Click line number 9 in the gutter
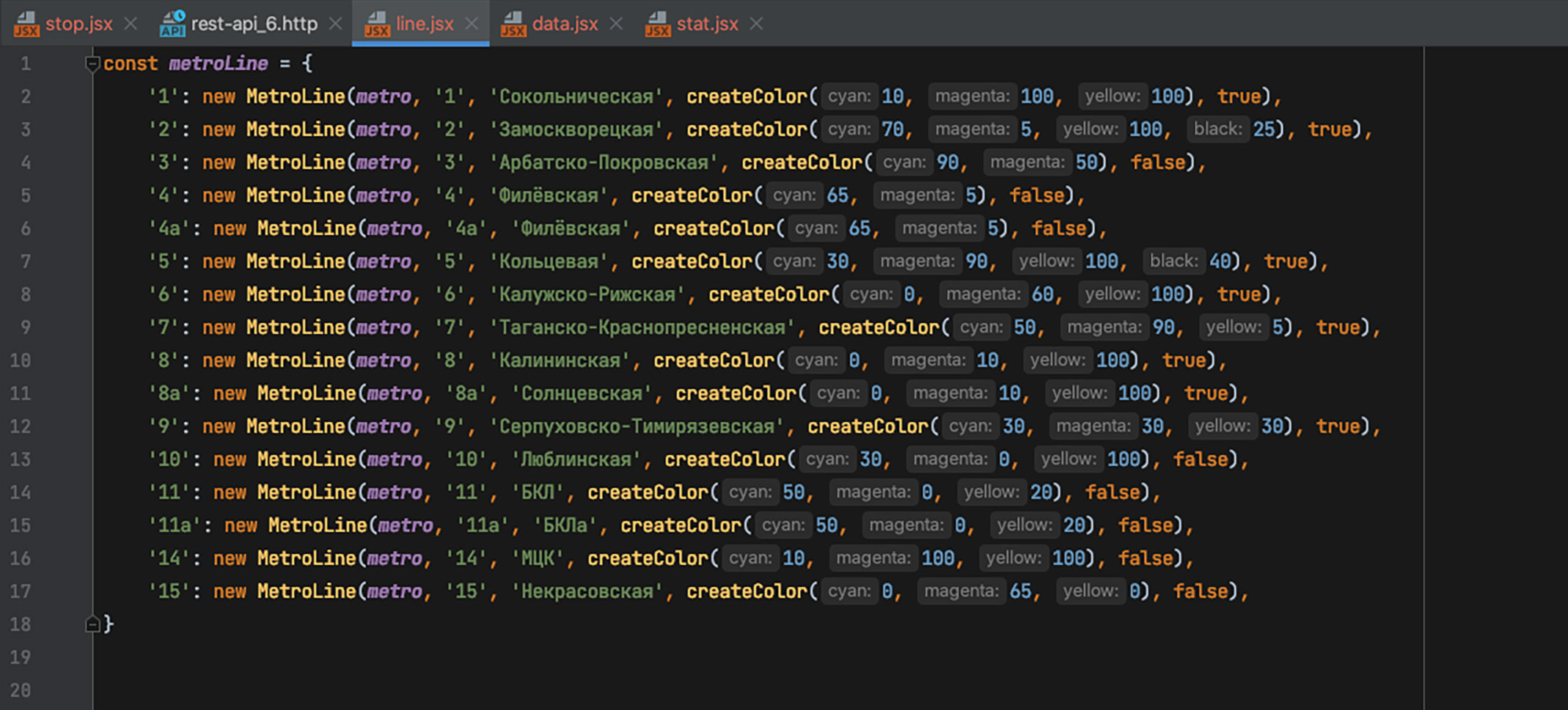This screenshot has height=710, width=1568. 25,327
